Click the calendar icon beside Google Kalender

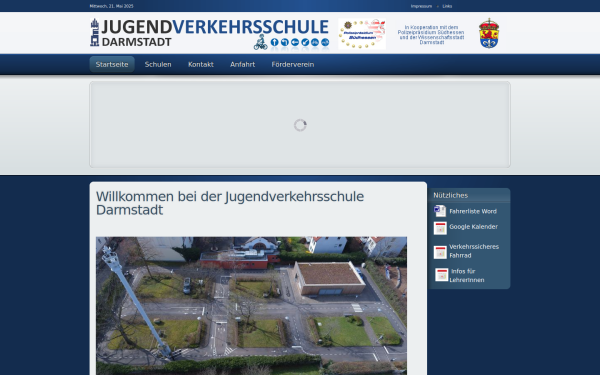pos(440,228)
